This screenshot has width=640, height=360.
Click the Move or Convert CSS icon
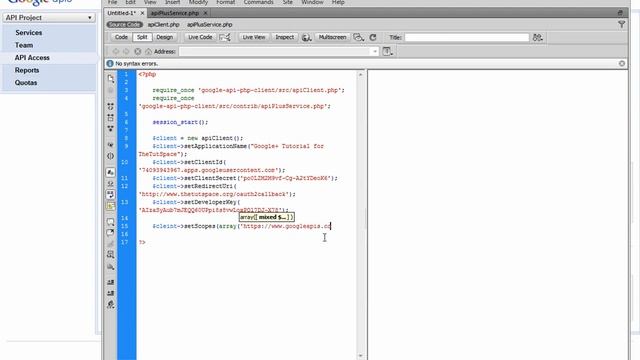point(111,267)
